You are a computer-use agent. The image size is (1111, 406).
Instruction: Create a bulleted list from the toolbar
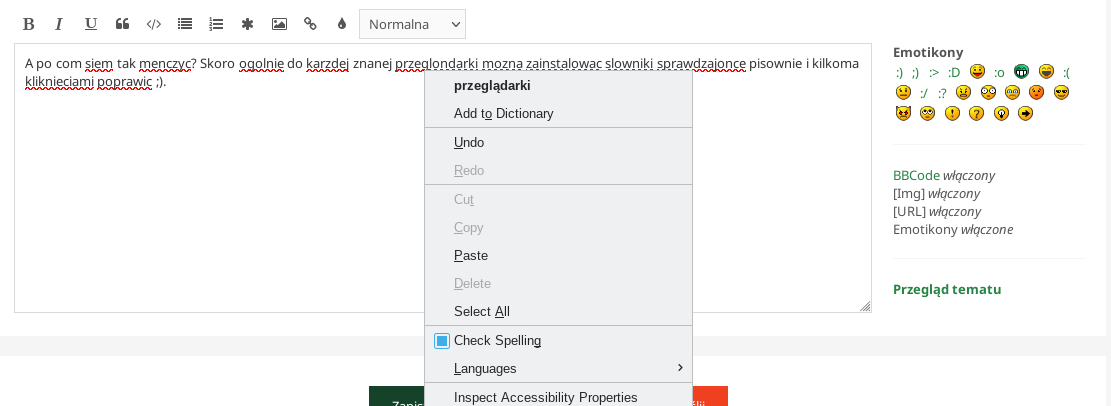184,24
